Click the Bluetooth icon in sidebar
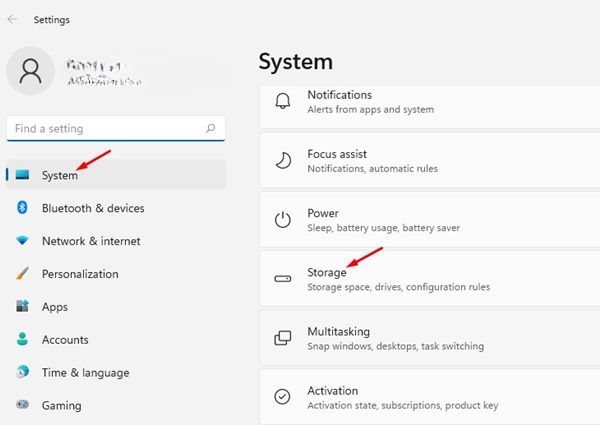 click(x=22, y=208)
